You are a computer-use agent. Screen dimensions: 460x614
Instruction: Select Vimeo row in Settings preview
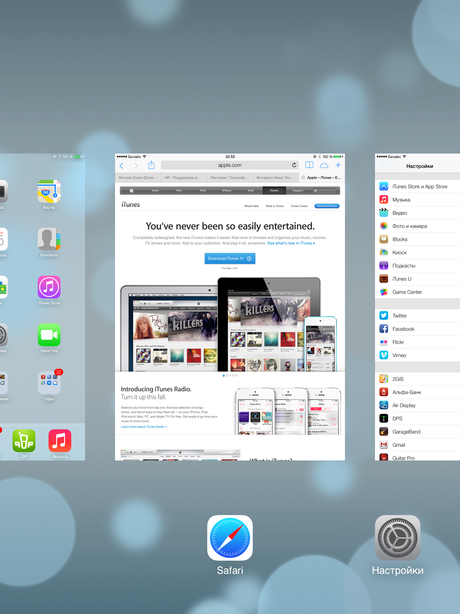coord(417,355)
